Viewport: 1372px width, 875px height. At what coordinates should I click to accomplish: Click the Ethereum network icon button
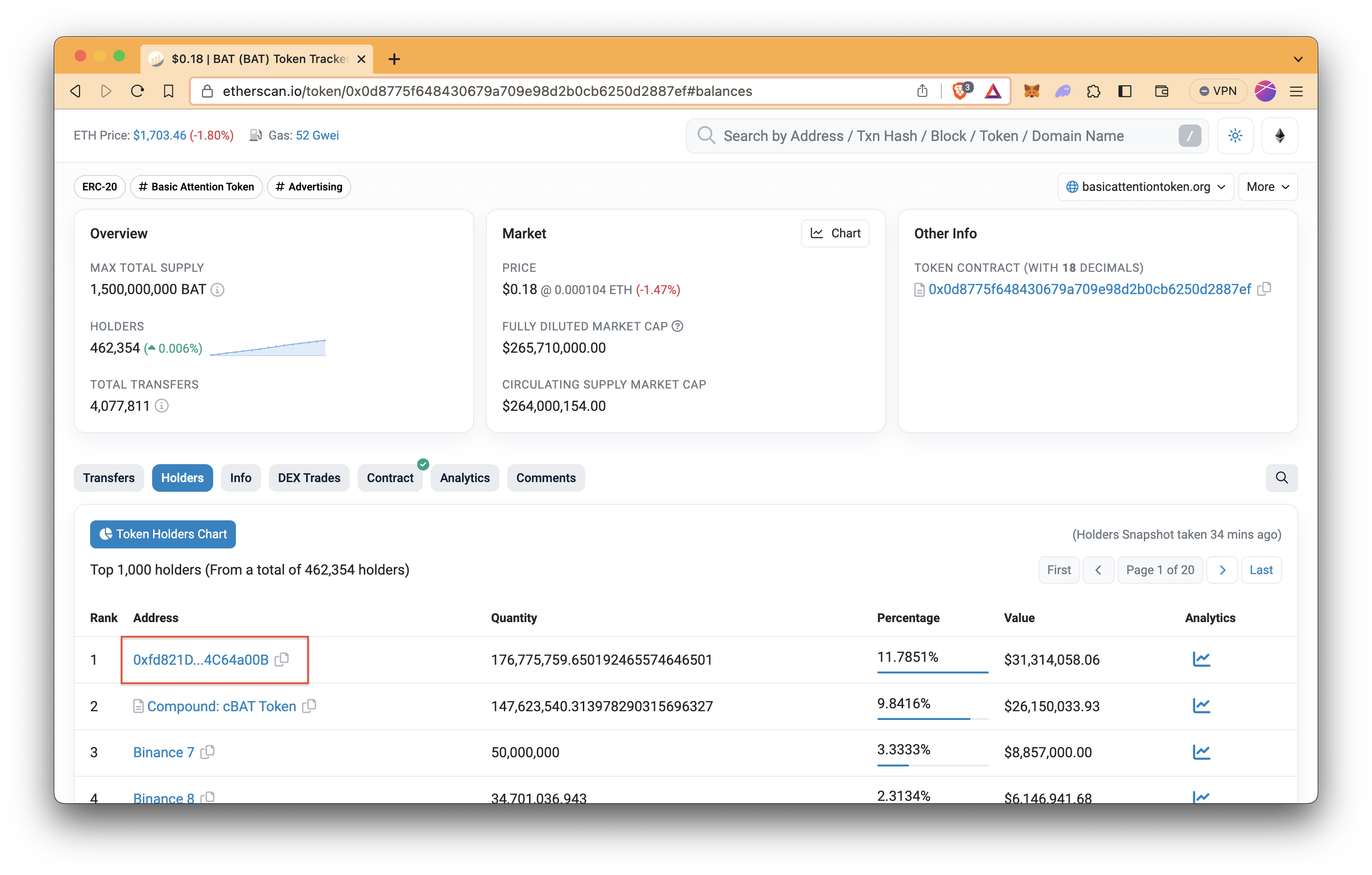point(1279,136)
